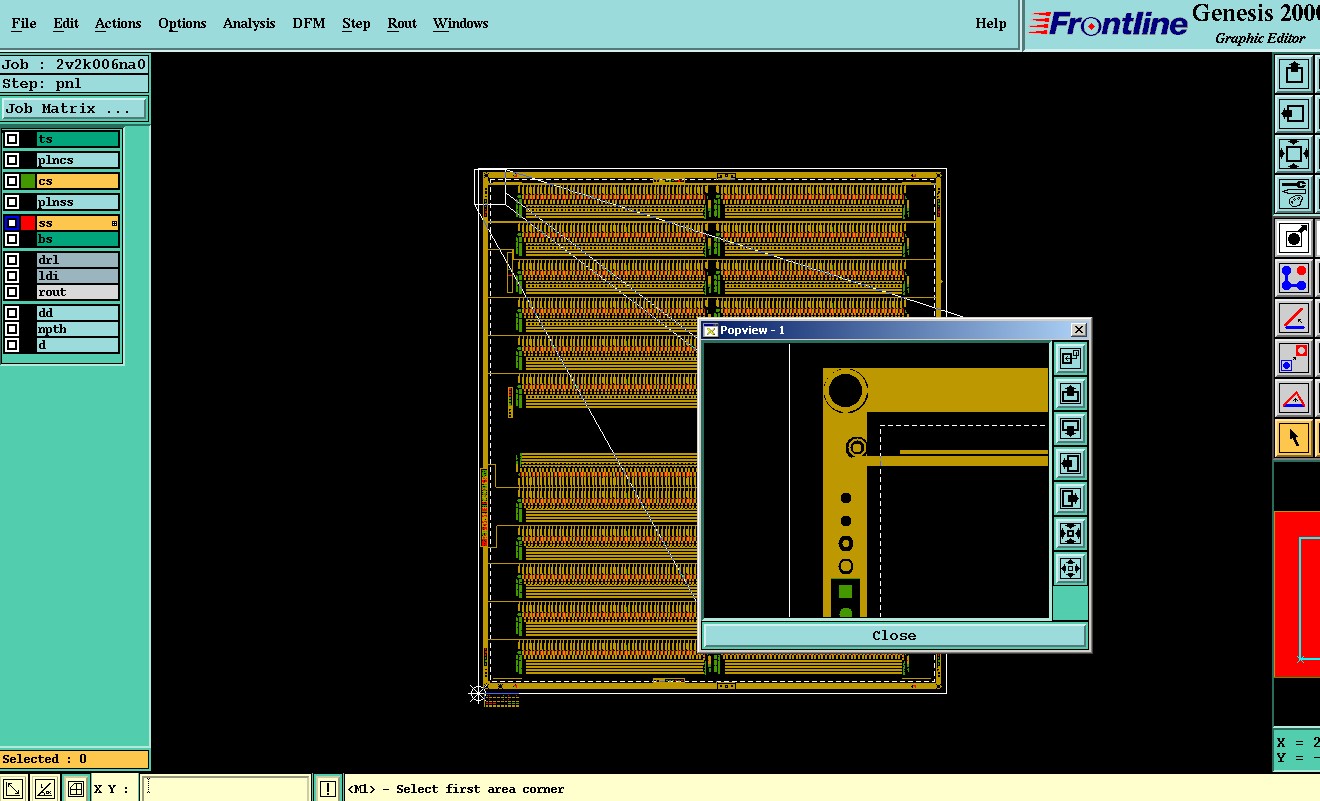The height and width of the screenshot is (801, 1320).
Task: Open the Analysis menu
Action: click(x=249, y=23)
